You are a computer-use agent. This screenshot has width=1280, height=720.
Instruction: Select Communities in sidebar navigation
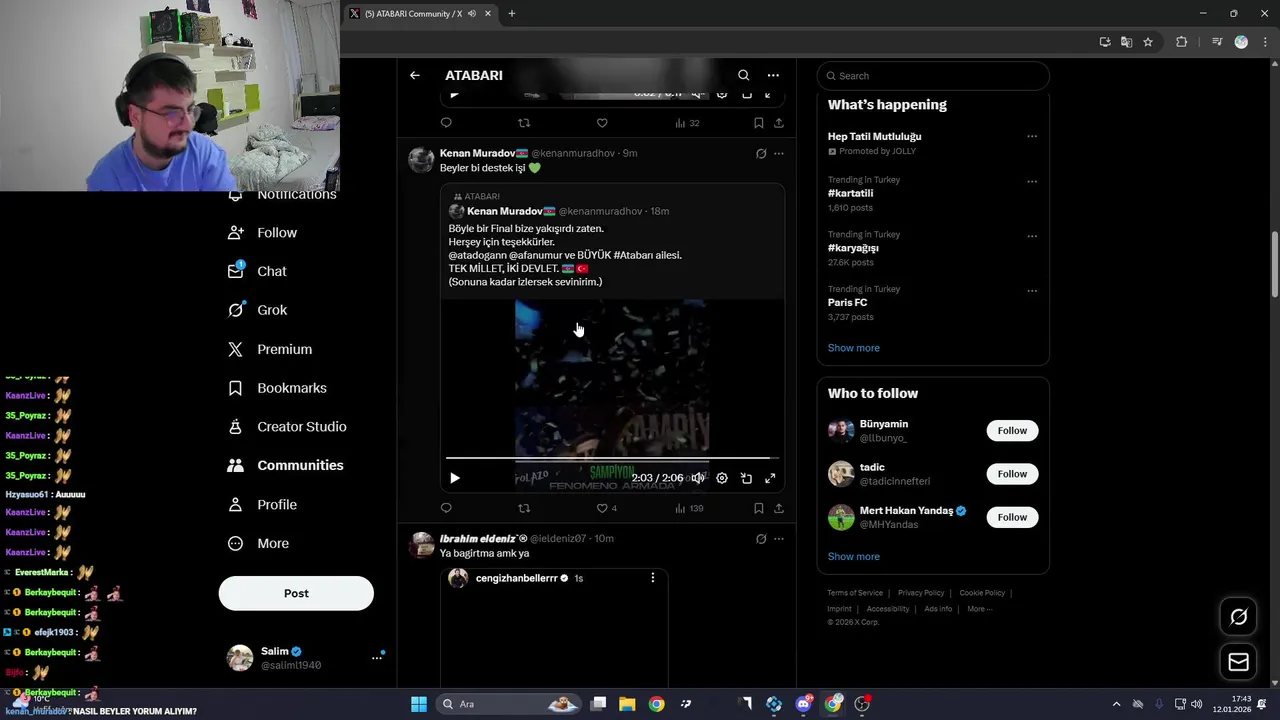coord(285,465)
